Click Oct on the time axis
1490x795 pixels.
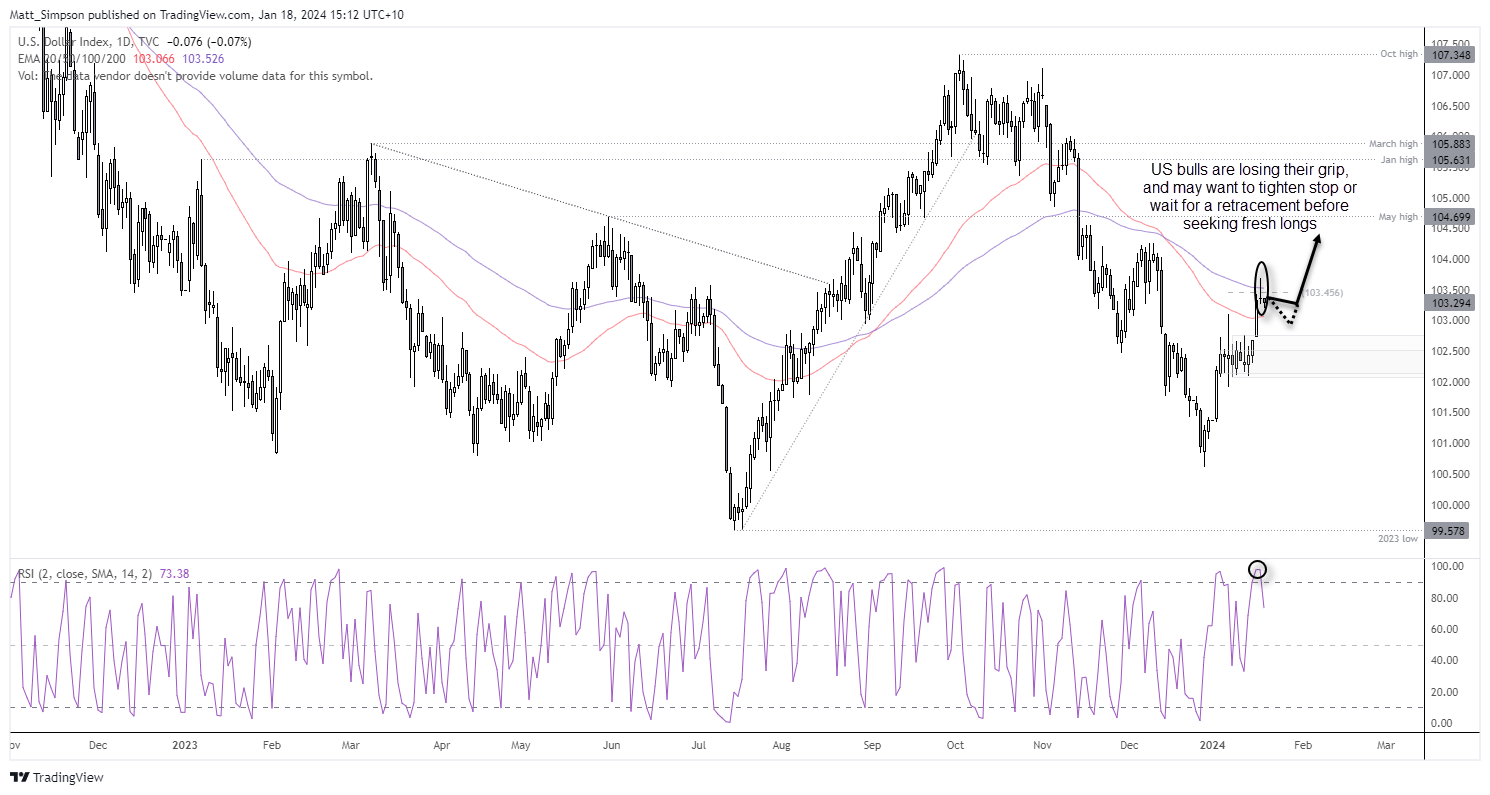956,746
